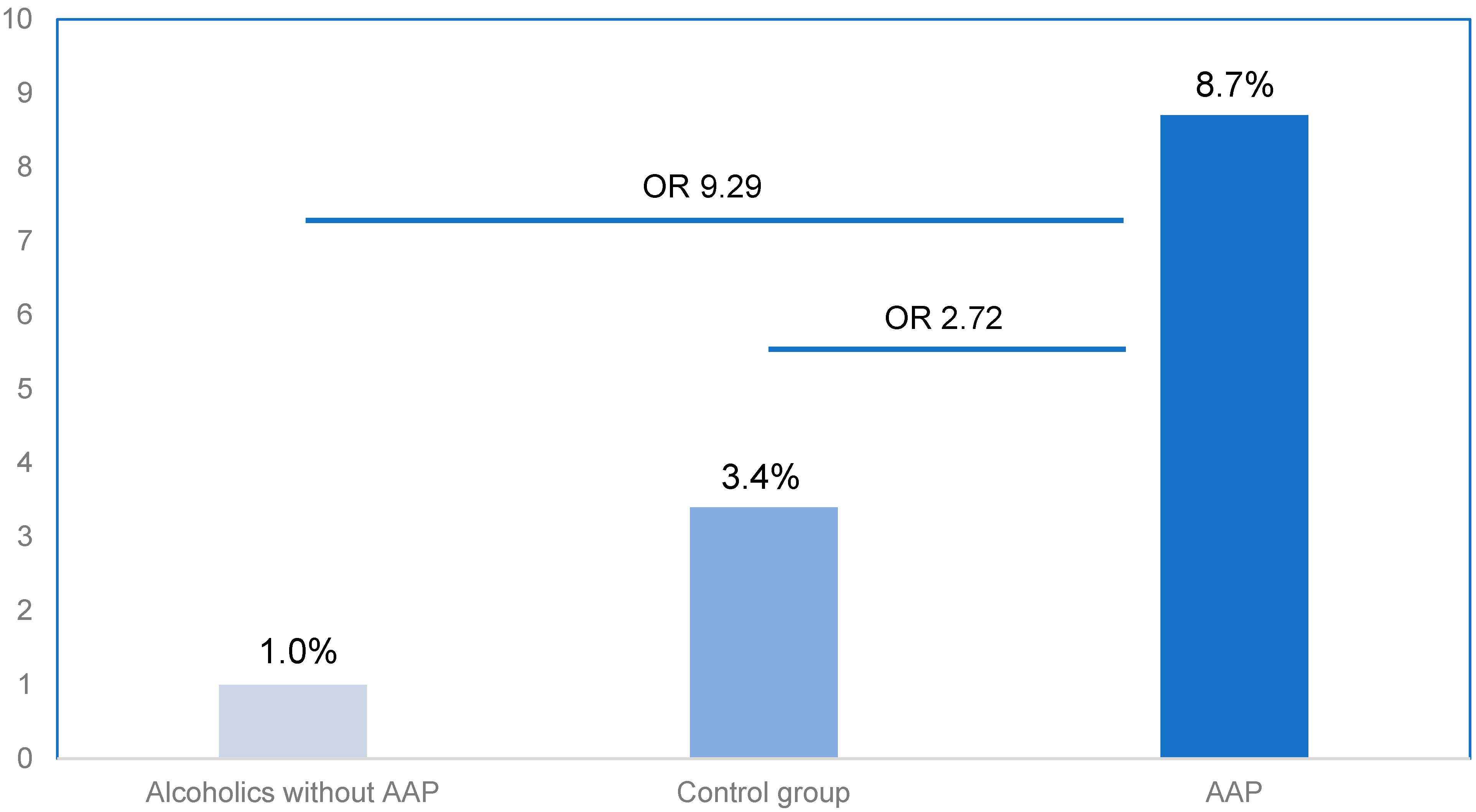Image resolution: width=1476 pixels, height=812 pixels.
Task: Select the OR 2.72 annotation text
Action: [x=943, y=318]
